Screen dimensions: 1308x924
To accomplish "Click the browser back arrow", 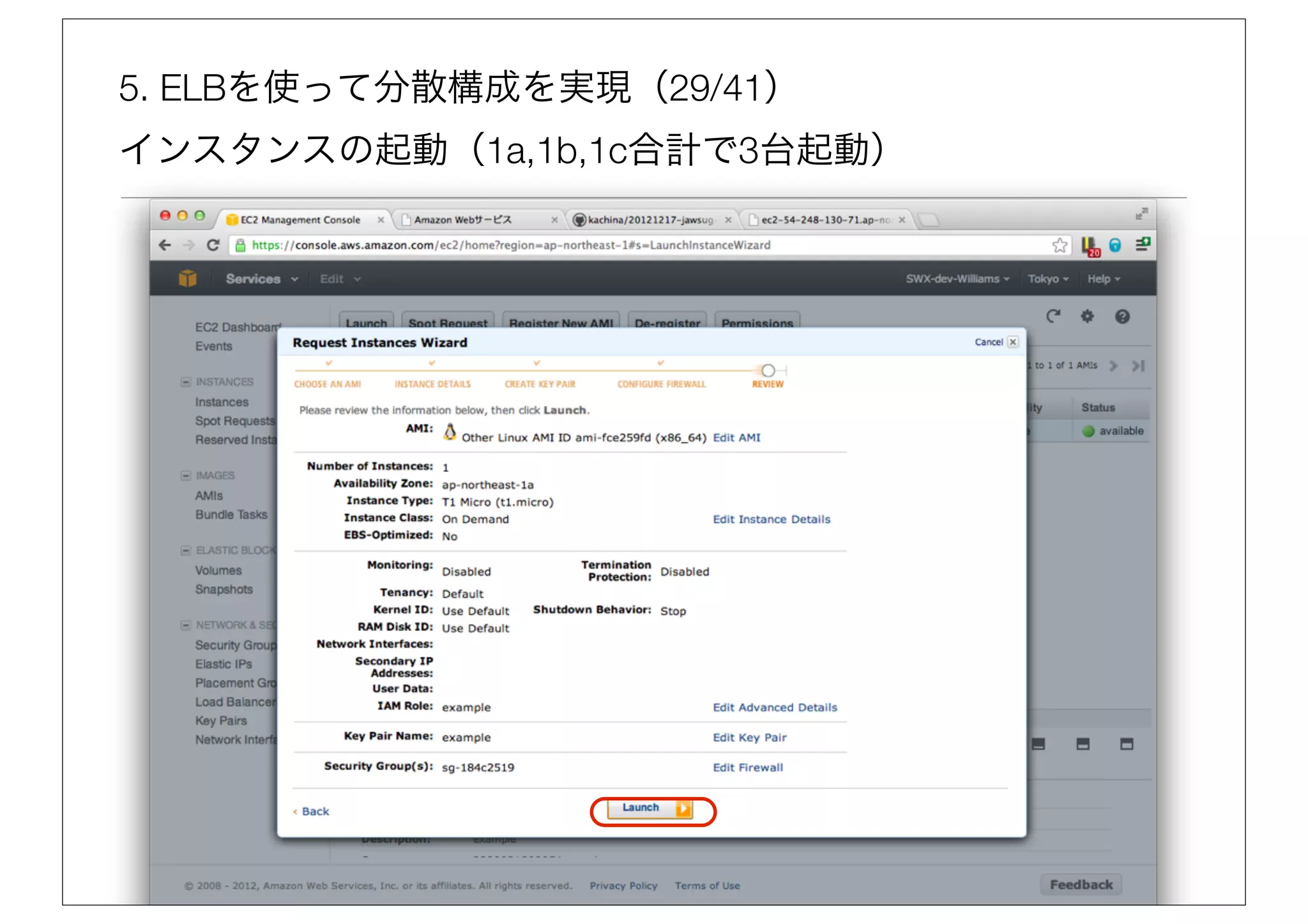I will tap(165, 245).
